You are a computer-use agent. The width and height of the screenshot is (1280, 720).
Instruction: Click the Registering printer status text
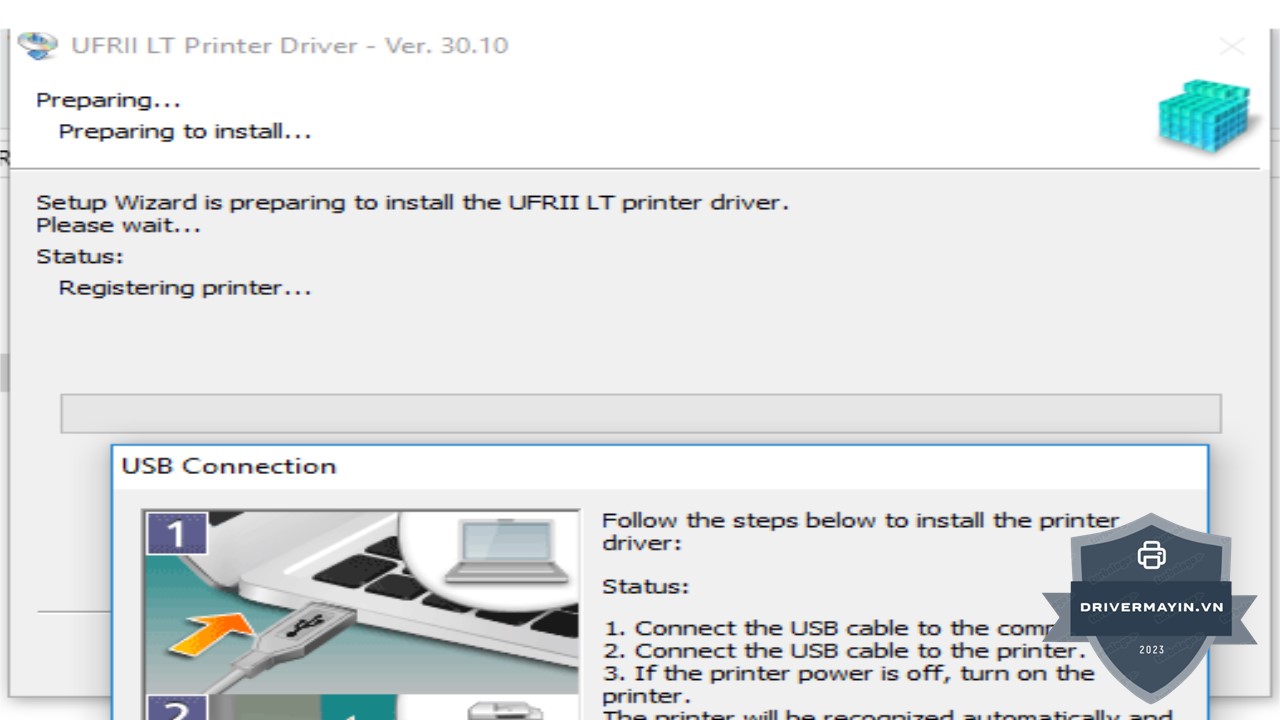[x=185, y=288]
